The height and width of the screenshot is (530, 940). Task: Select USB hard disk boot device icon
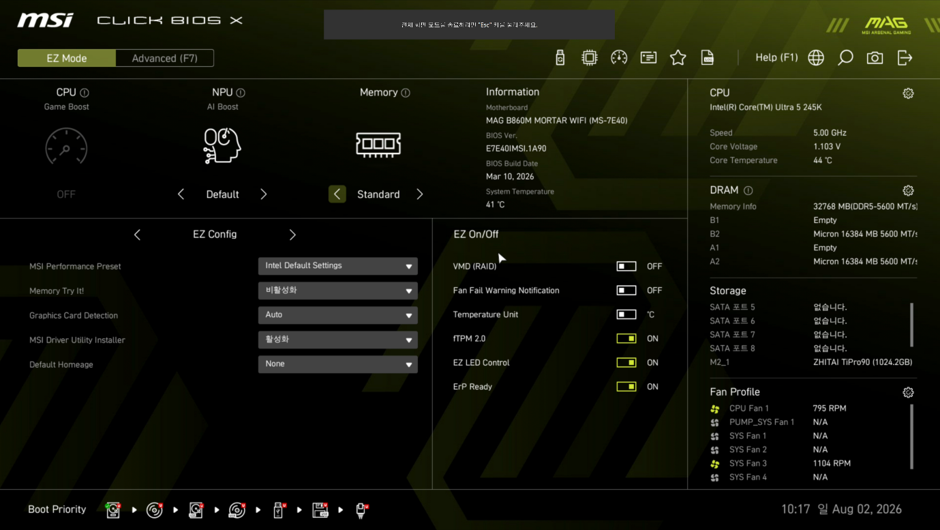(196, 510)
